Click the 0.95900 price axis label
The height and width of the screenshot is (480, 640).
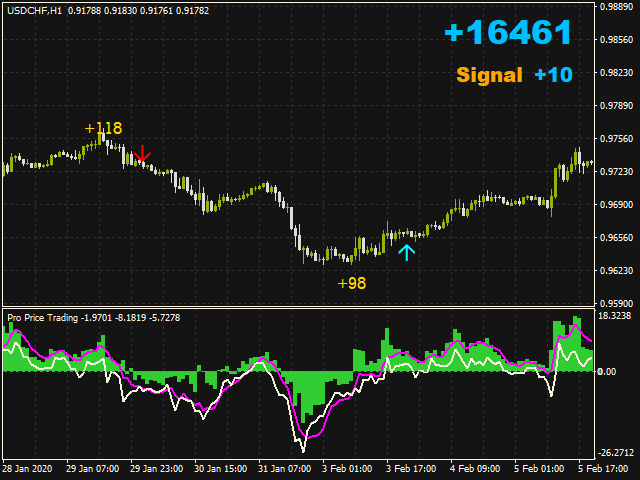pyautogui.click(x=616, y=304)
